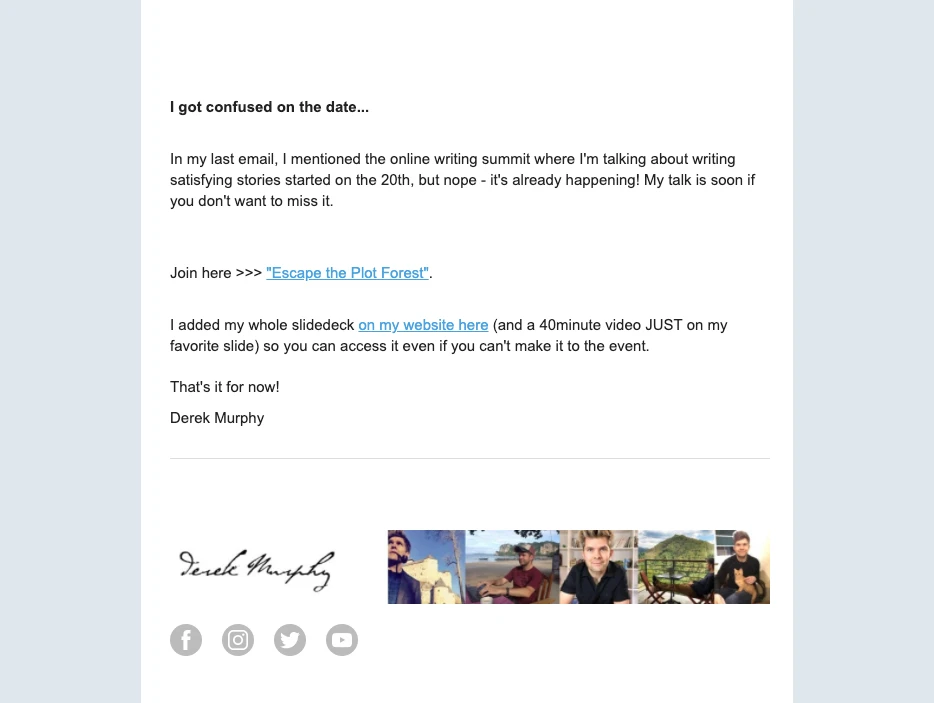Select the beach photo of man with cap
This screenshot has height=703, width=934.
tap(512, 567)
